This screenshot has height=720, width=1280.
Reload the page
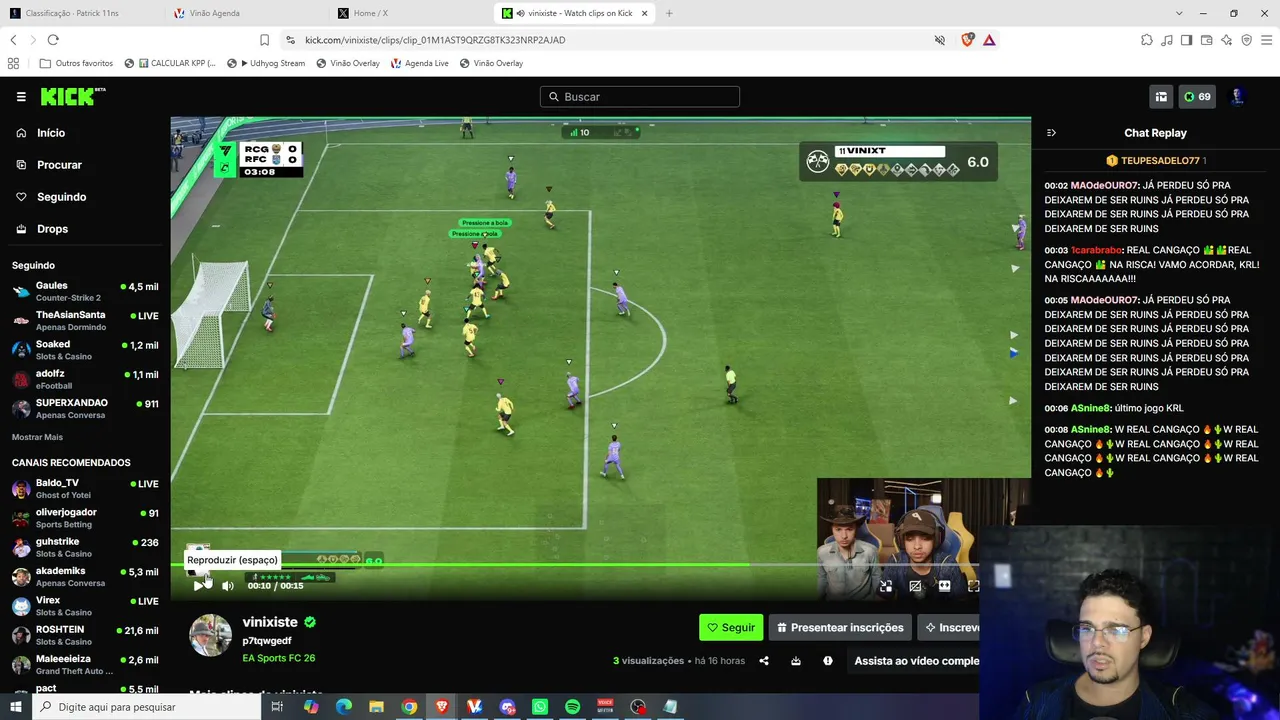tap(53, 40)
